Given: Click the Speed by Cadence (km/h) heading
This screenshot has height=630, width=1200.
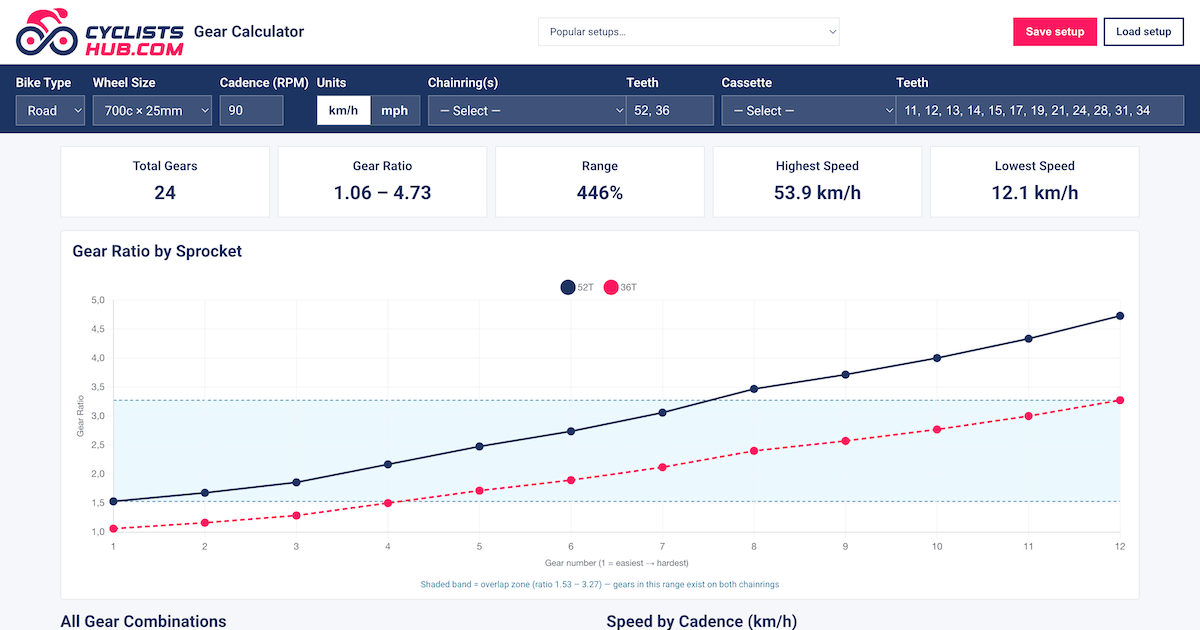Looking at the screenshot, I should pos(702,621).
